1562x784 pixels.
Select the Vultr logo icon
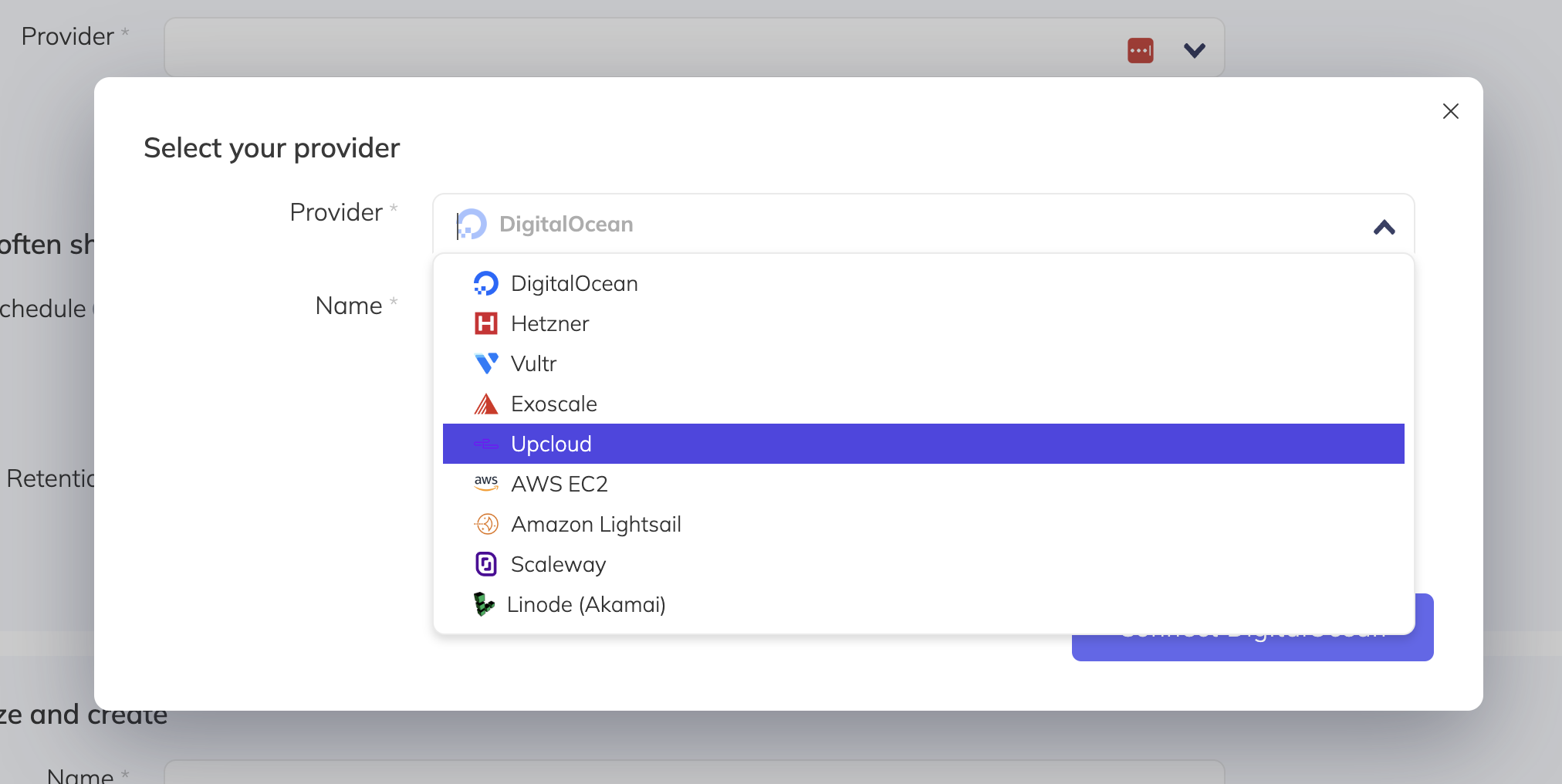click(x=485, y=363)
